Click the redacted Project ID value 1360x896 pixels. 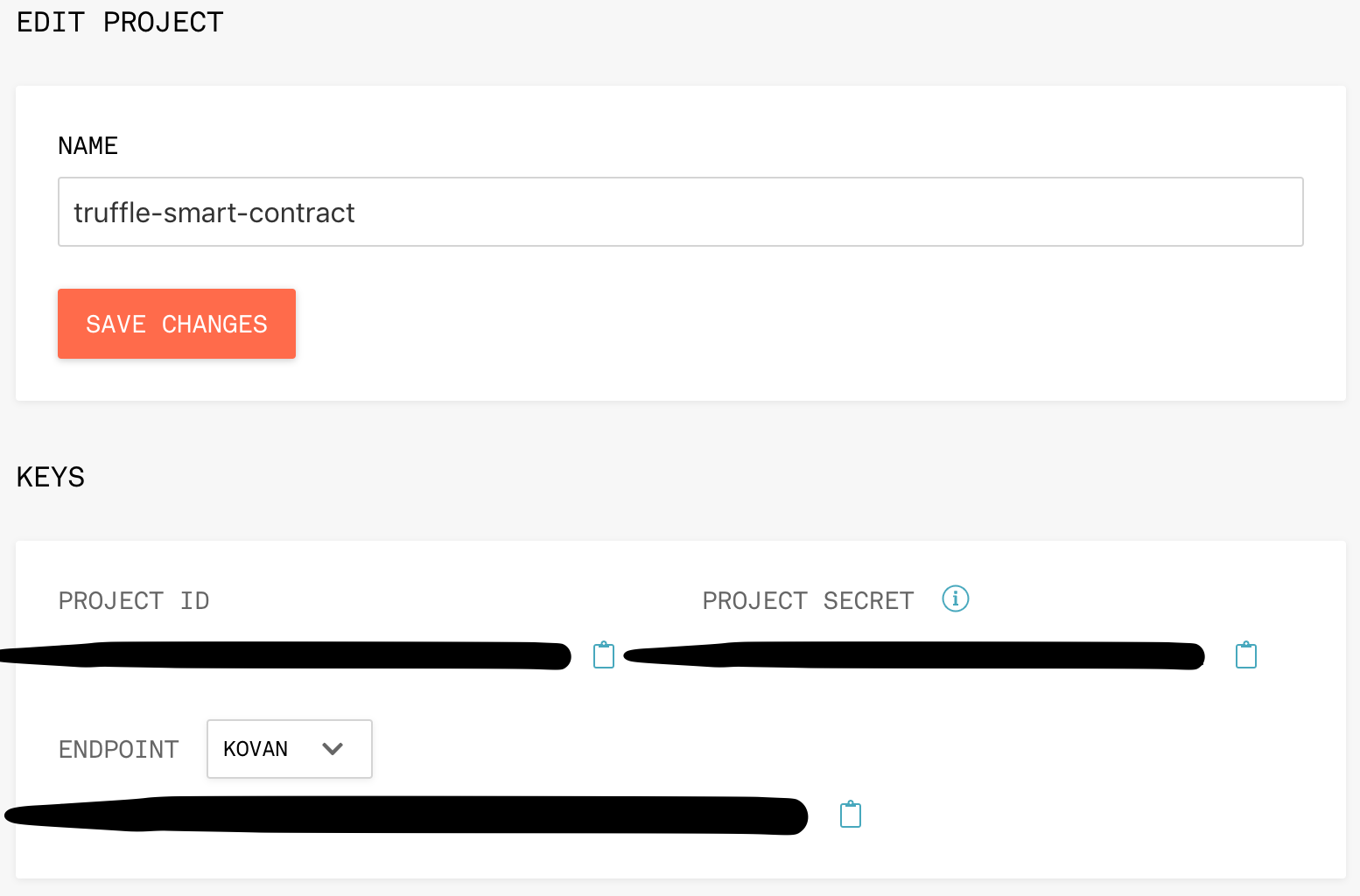[284, 655]
